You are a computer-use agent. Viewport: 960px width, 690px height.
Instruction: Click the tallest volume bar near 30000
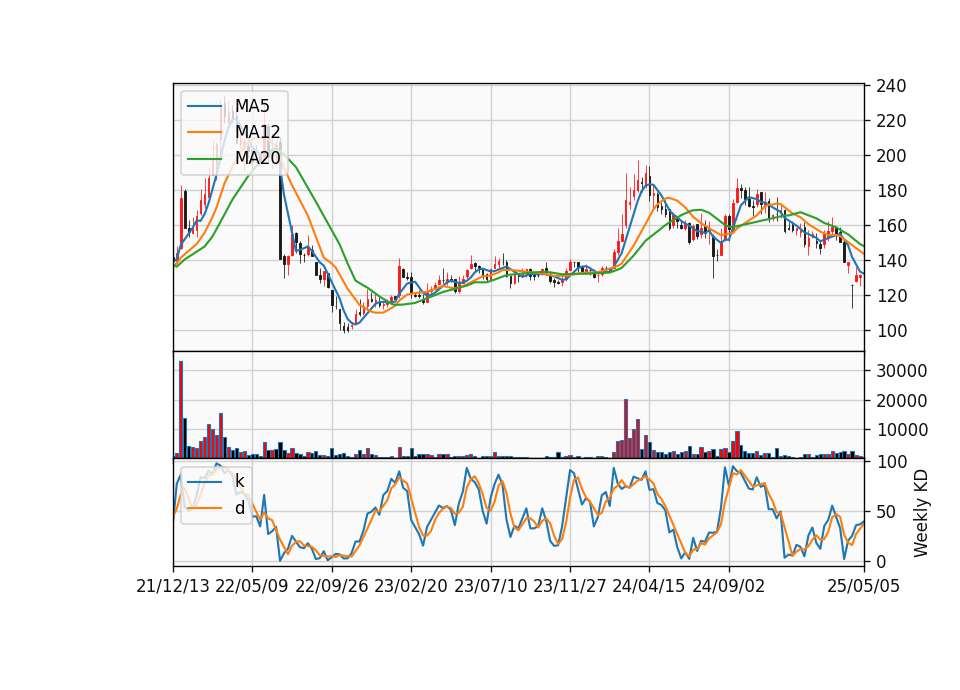(x=181, y=410)
